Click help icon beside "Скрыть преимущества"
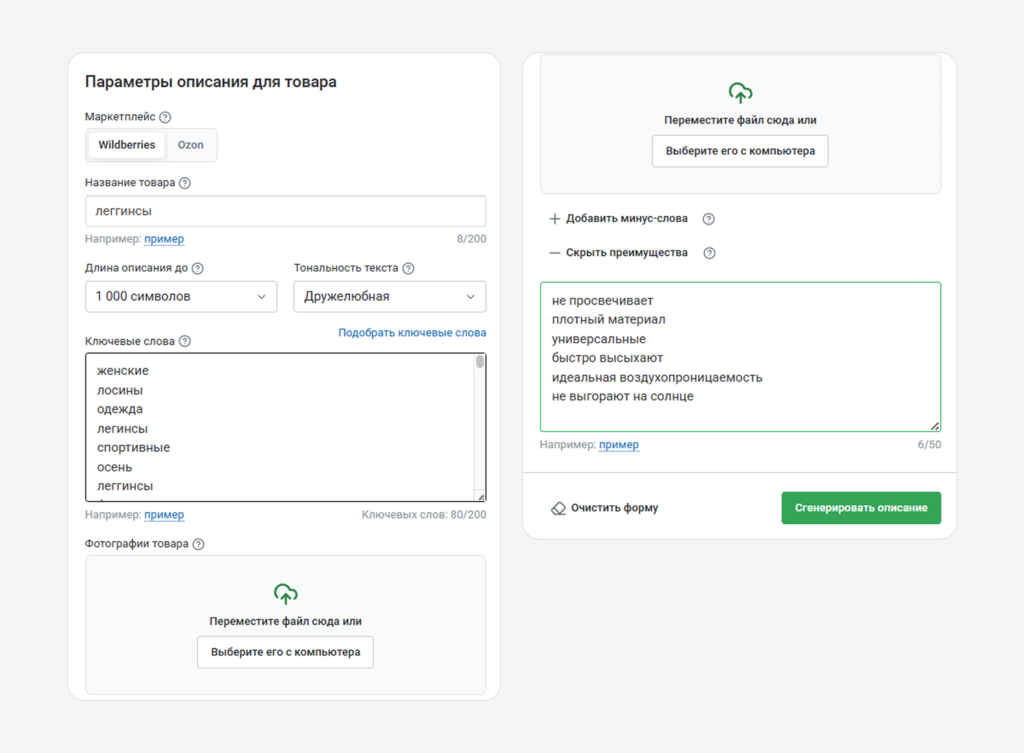This screenshot has width=1024, height=753. (x=709, y=253)
